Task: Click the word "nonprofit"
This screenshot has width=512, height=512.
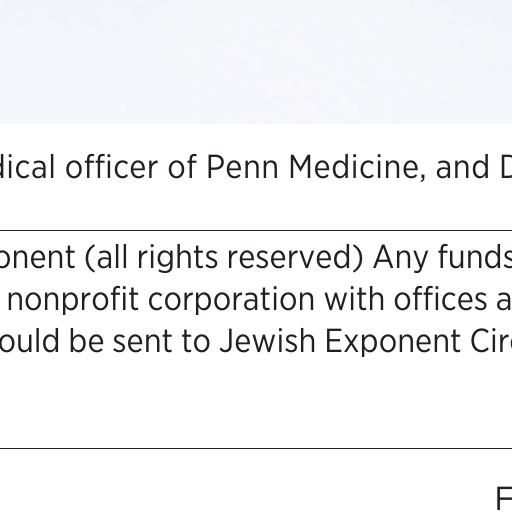Action: click(x=73, y=300)
